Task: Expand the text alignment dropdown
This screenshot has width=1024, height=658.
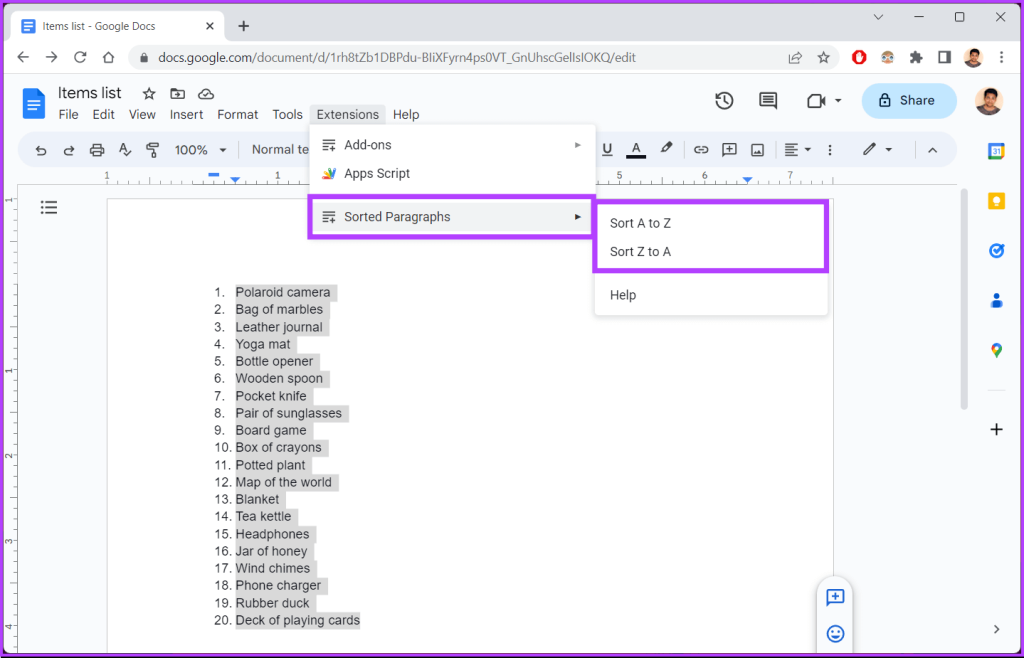Action: pyautogui.click(x=797, y=150)
